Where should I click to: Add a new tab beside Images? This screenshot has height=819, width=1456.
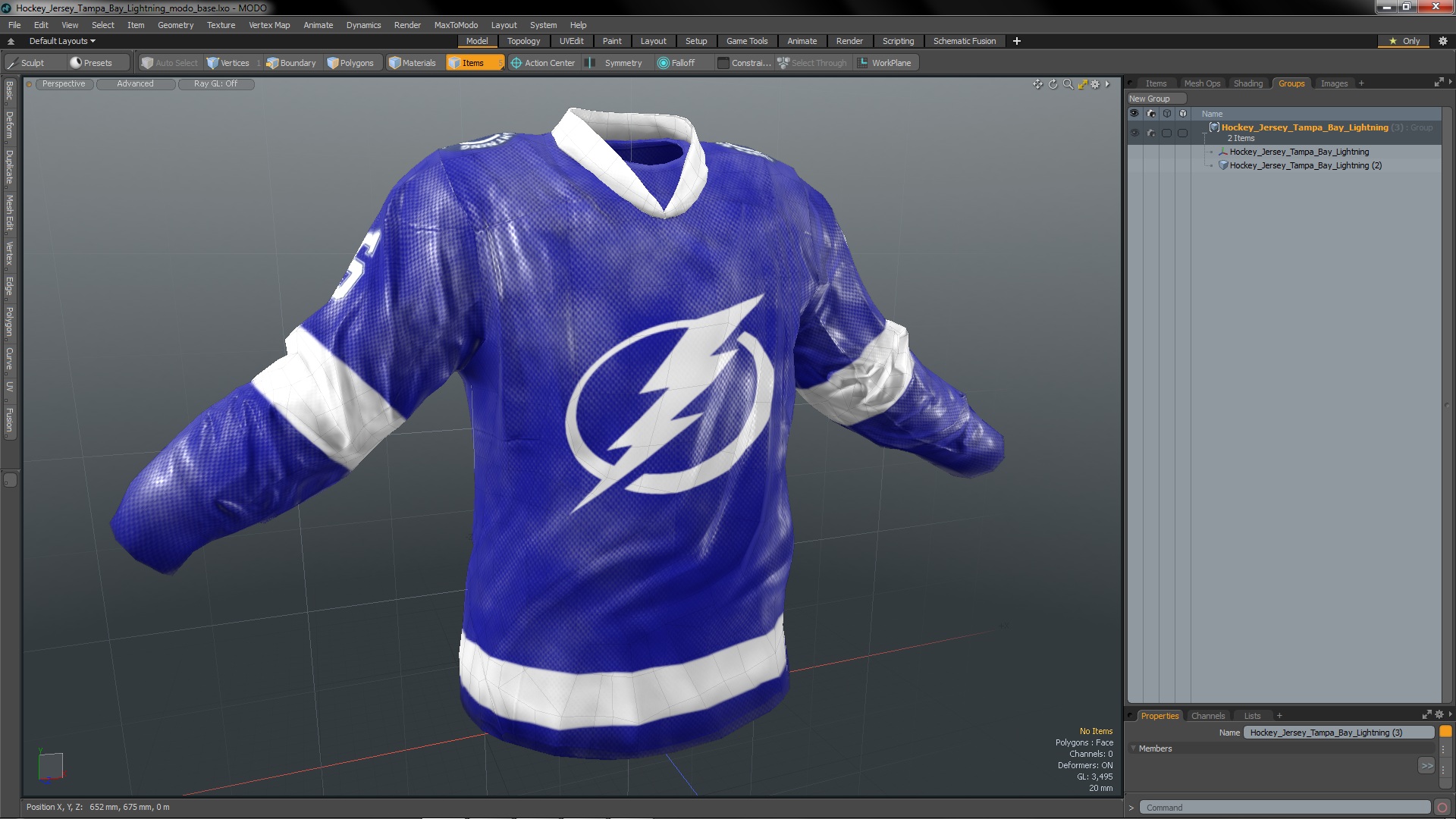[1361, 83]
